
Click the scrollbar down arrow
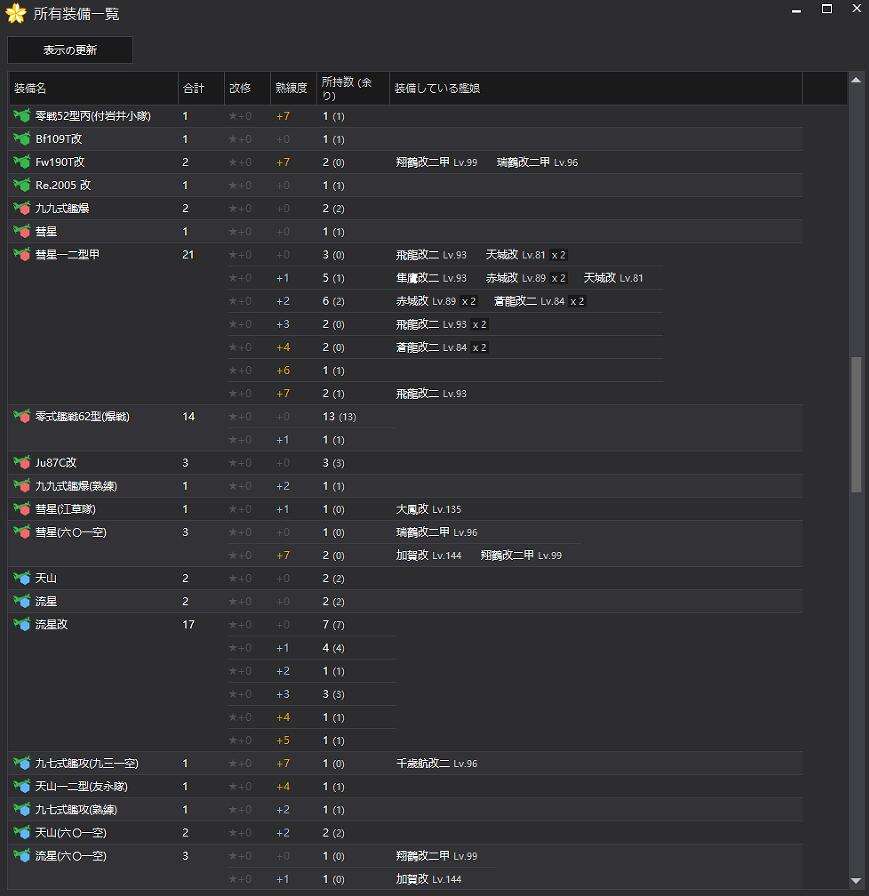pos(856,881)
